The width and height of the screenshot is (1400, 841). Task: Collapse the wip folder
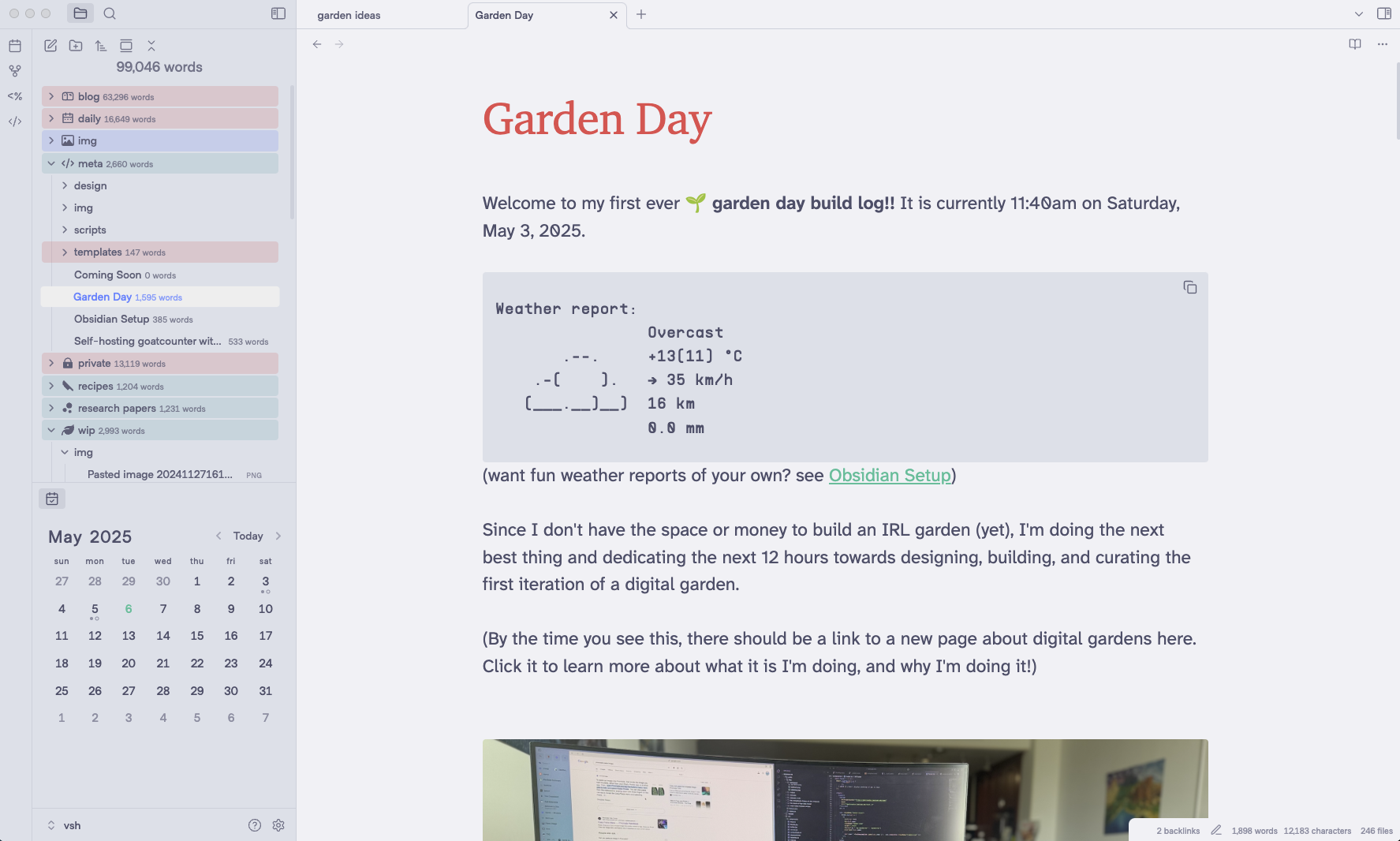[x=160, y=430]
